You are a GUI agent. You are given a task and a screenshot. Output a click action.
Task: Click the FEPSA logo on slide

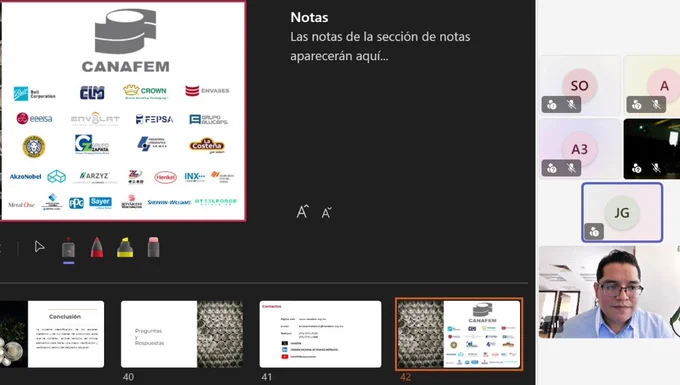pos(154,119)
